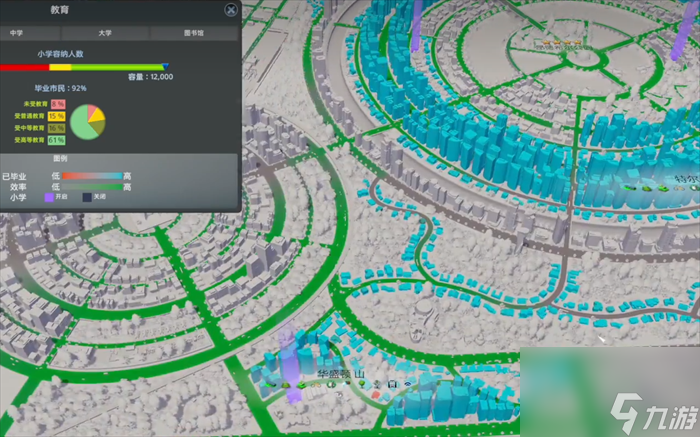Click the 受普通教育 label
700x437 pixels.
click(x=29, y=116)
